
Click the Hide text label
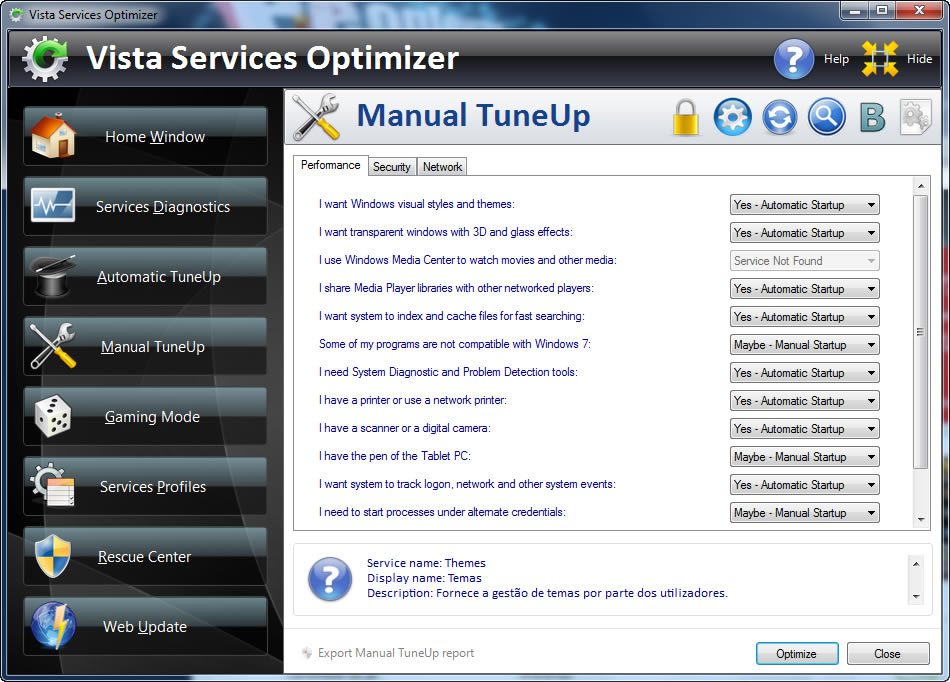(919, 59)
